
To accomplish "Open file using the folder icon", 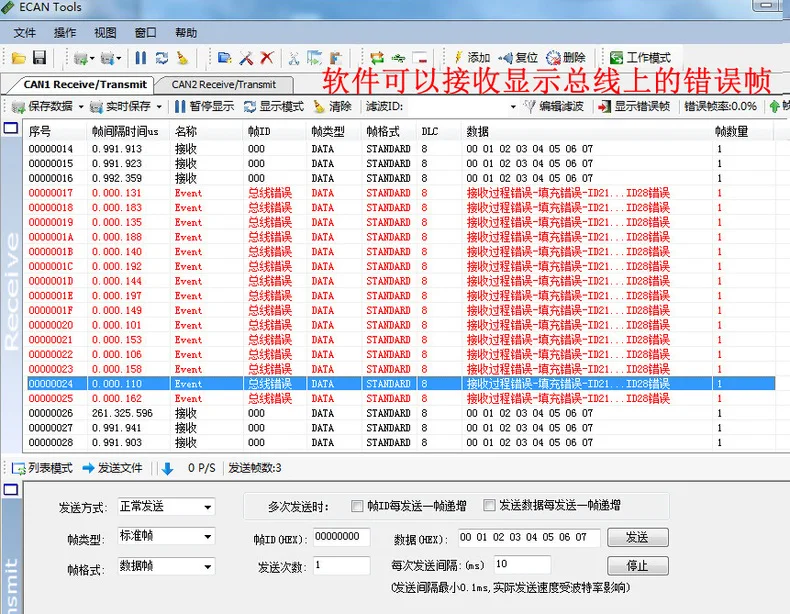I will 19,58.
